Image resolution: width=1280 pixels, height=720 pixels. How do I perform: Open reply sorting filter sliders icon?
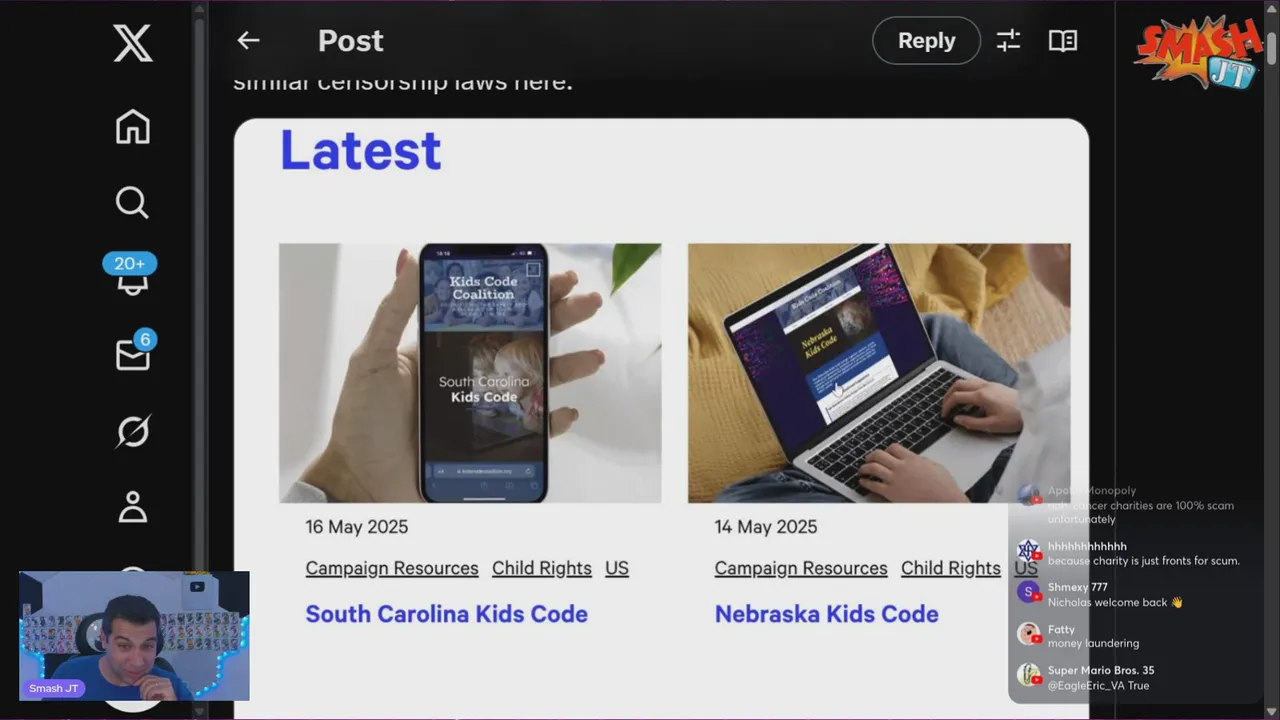tap(1008, 40)
